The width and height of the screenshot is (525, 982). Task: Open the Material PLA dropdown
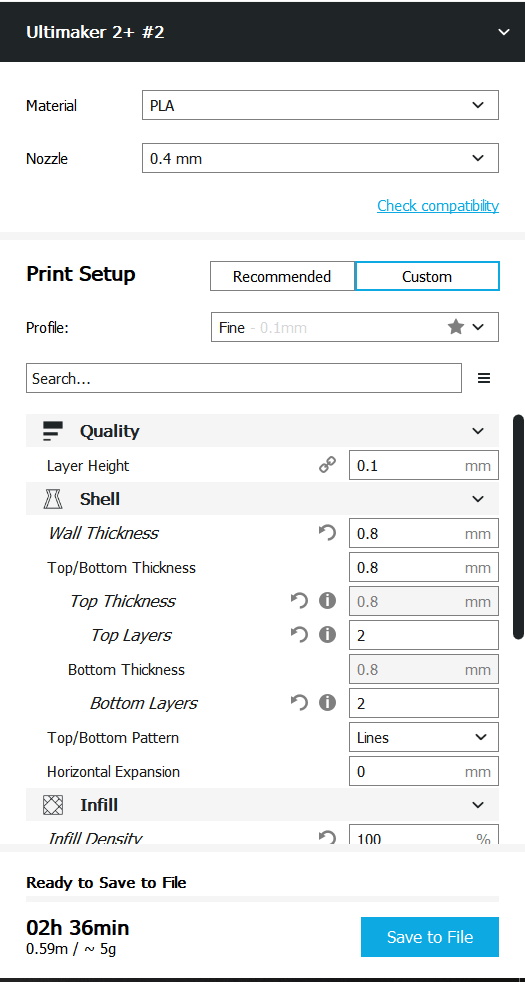320,105
